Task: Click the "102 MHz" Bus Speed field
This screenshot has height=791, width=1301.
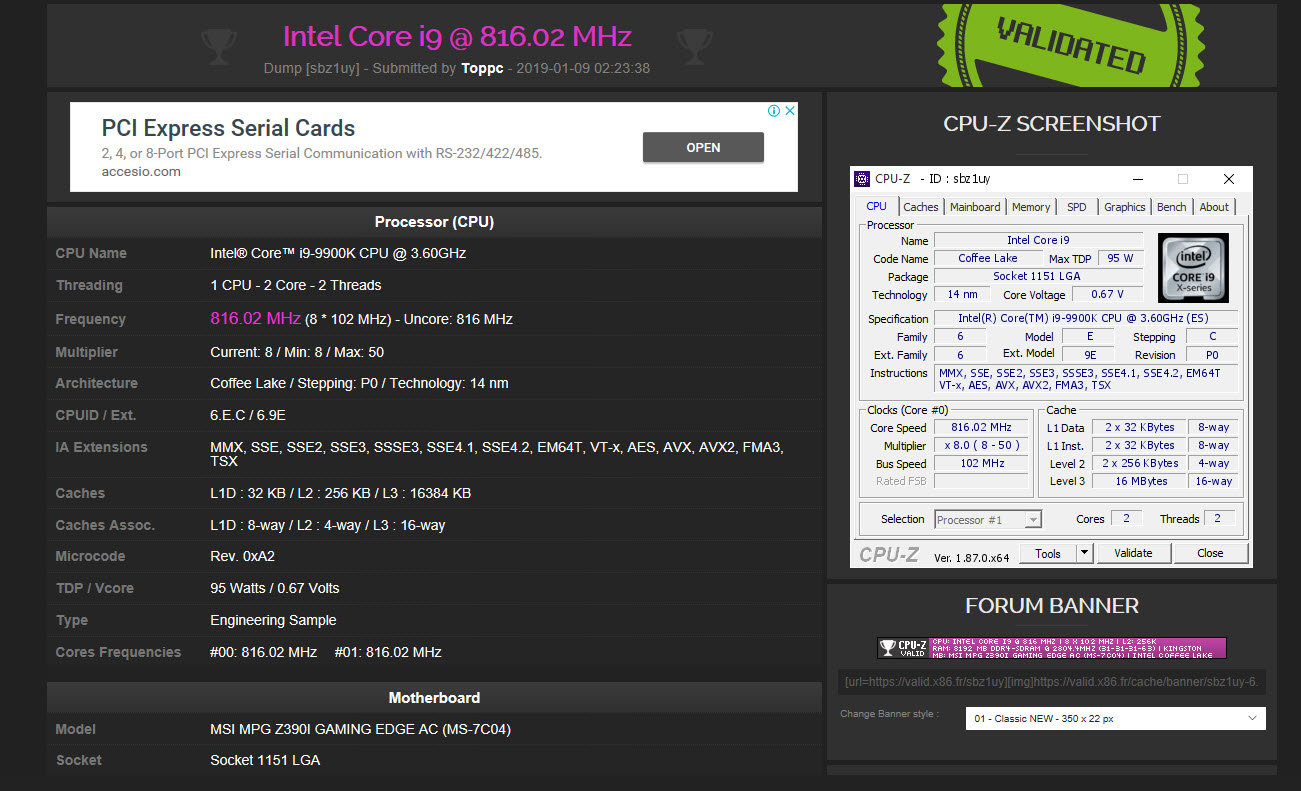Action: point(982,463)
